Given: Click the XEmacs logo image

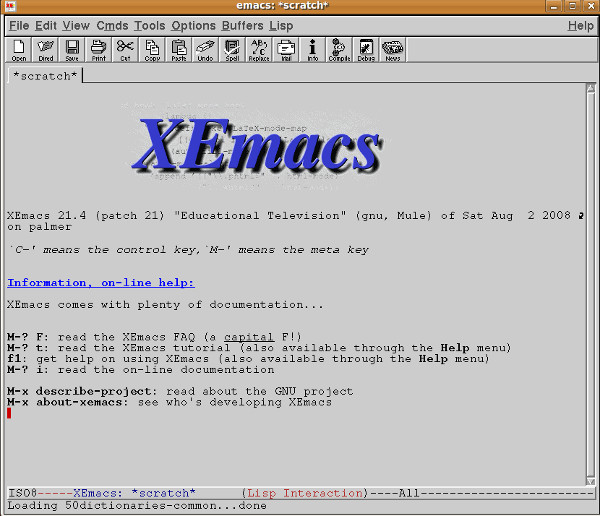Looking at the screenshot, I should click(256, 145).
